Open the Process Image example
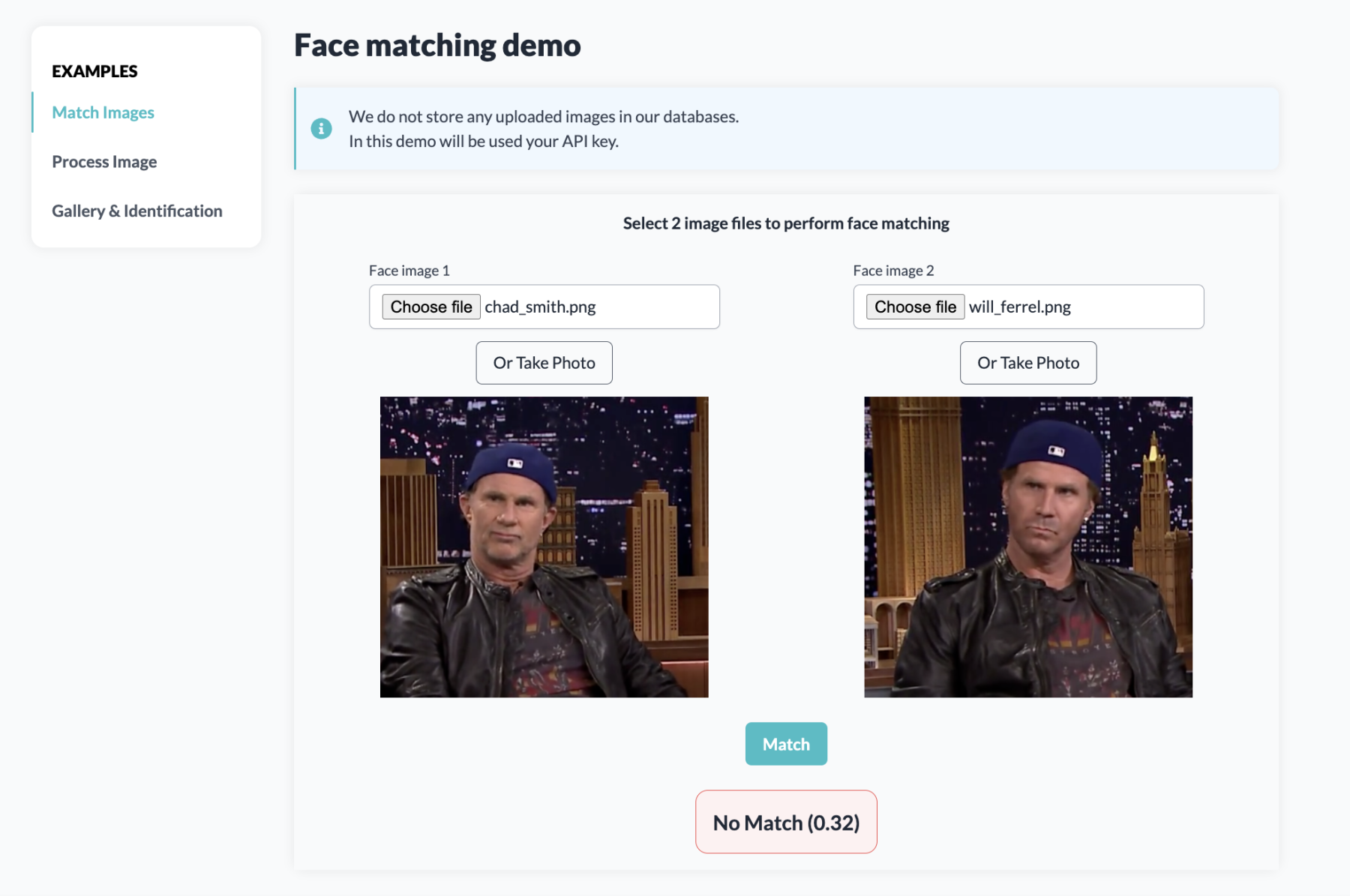 point(104,162)
